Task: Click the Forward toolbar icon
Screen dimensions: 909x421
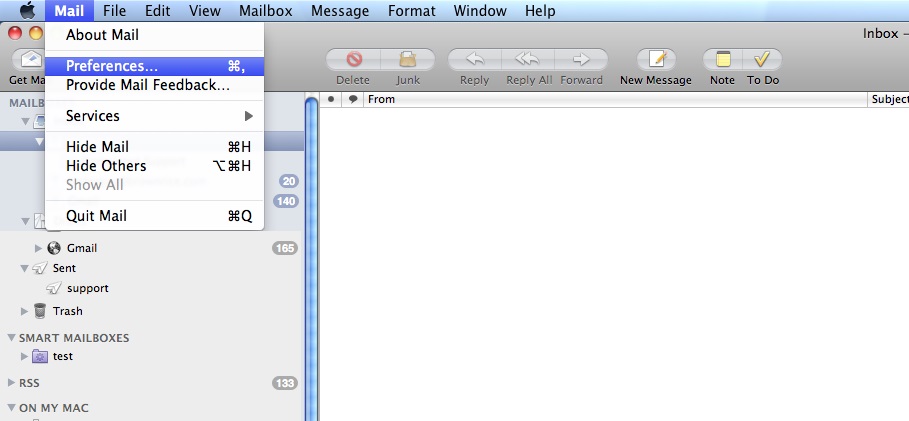Action: point(581,59)
